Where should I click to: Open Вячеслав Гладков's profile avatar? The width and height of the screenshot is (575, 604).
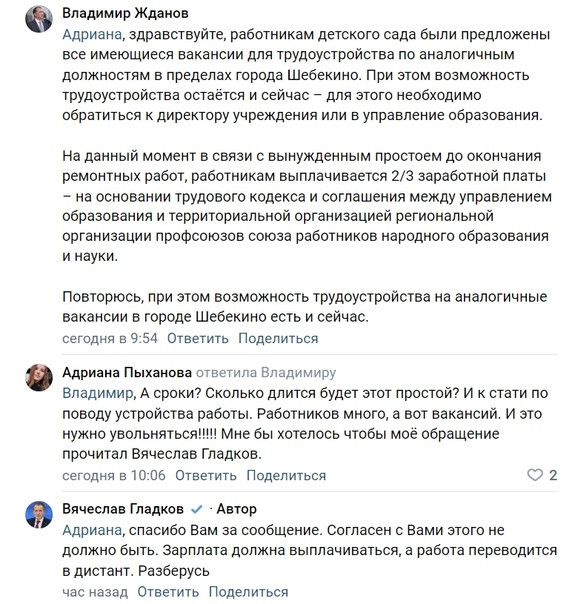point(39,515)
